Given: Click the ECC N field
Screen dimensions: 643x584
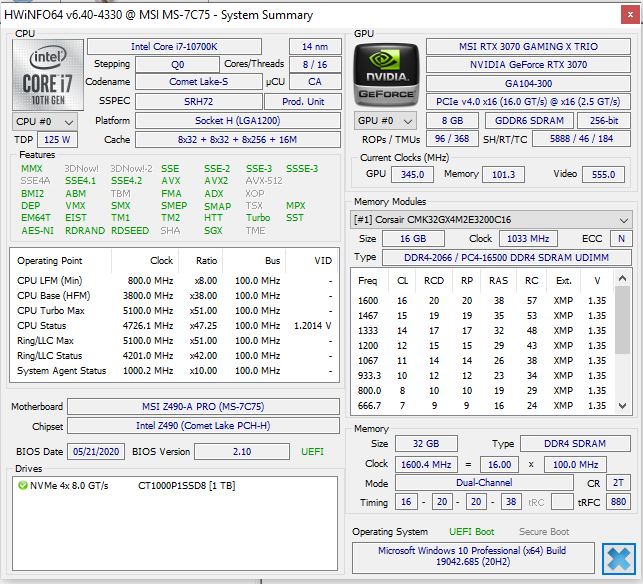Looking at the screenshot, I should pyautogui.click(x=621, y=239).
